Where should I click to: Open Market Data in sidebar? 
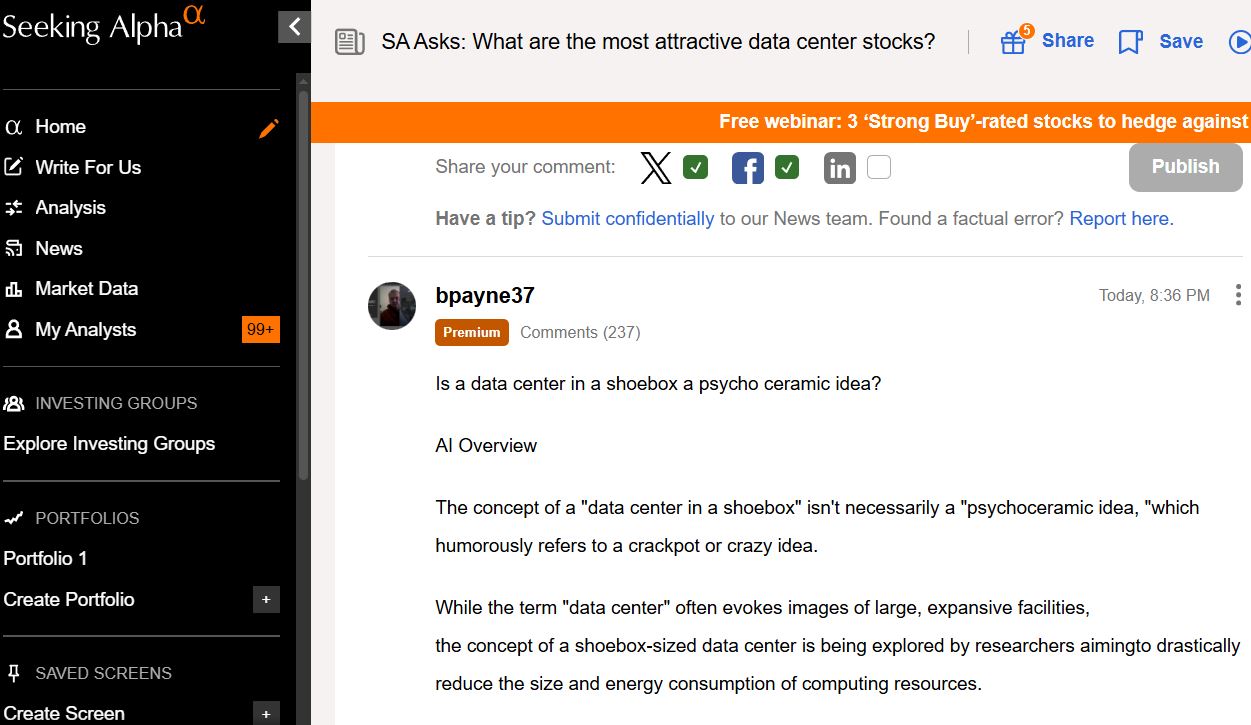[86, 289]
